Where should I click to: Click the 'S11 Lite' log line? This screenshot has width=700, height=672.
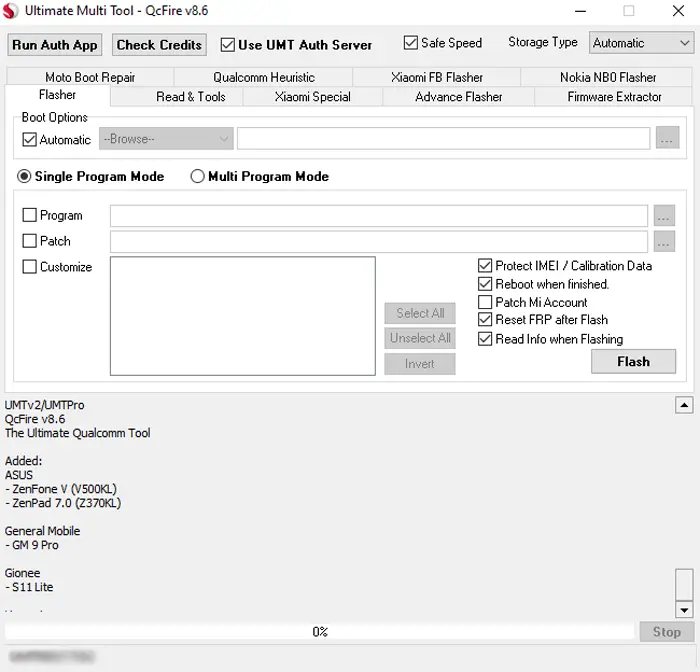pyautogui.click(x=29, y=587)
